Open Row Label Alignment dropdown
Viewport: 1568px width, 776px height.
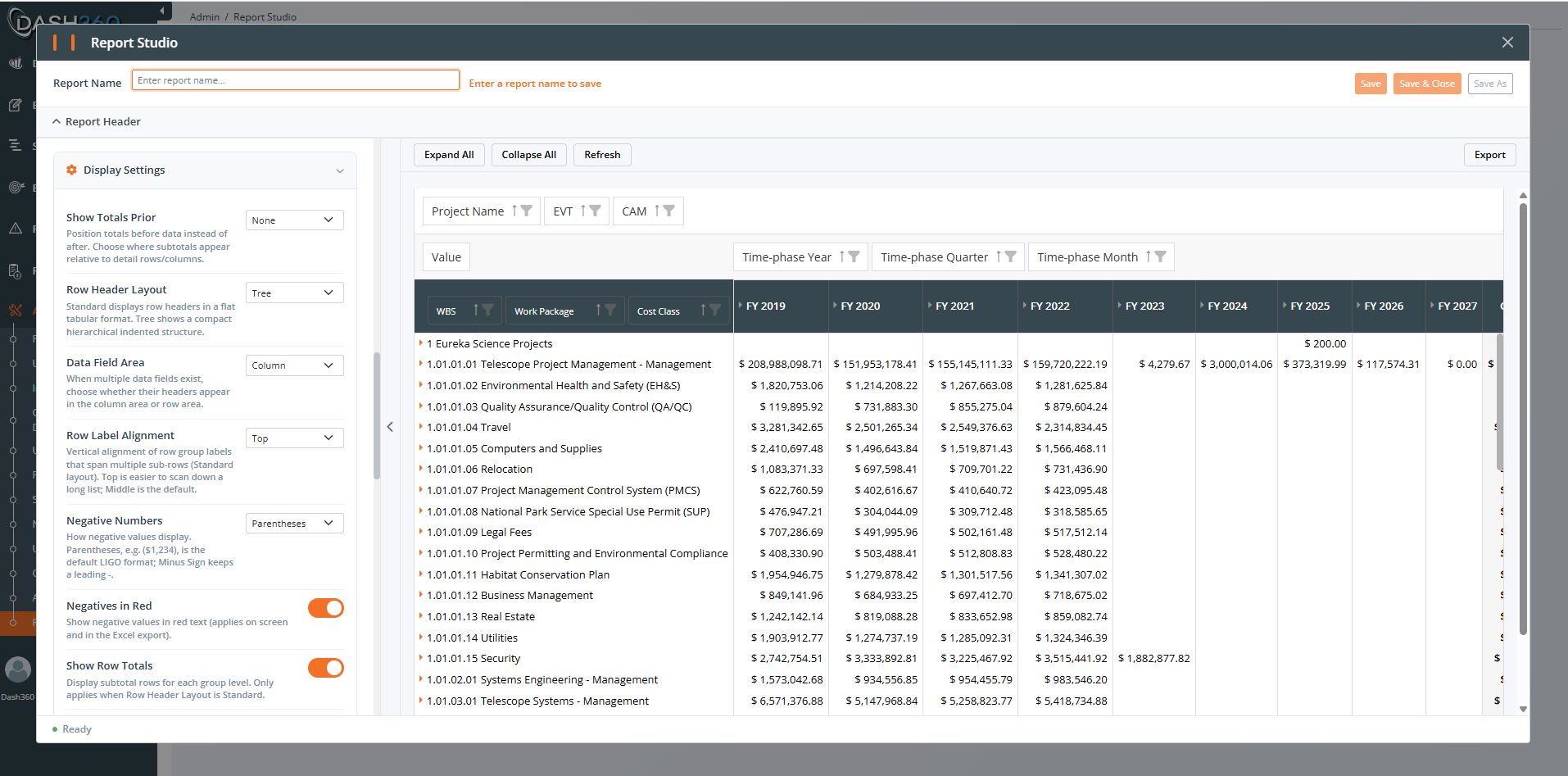[x=295, y=438]
